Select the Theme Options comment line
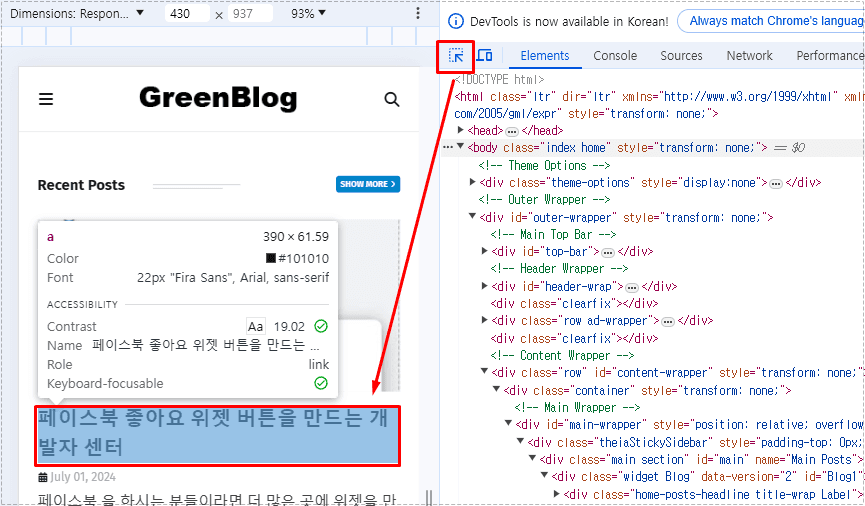865x506 pixels. click(544, 165)
